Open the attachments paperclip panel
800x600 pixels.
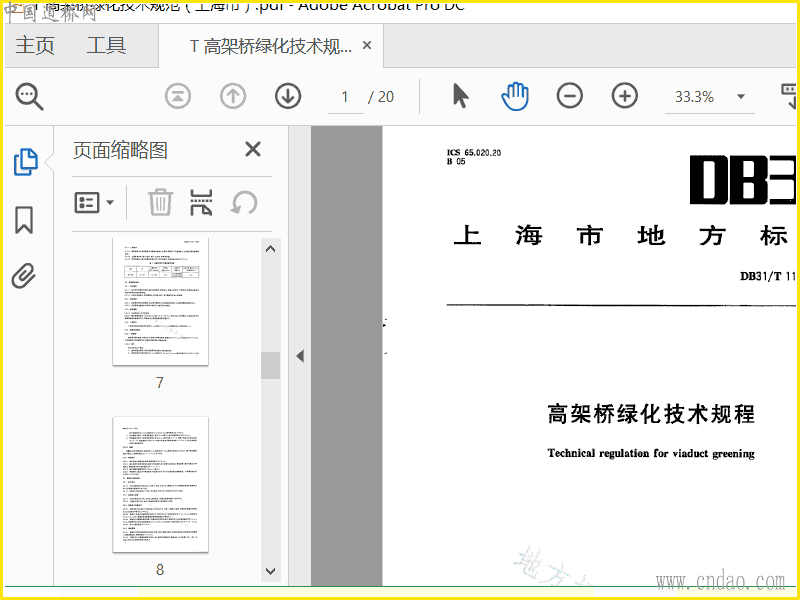(x=24, y=276)
